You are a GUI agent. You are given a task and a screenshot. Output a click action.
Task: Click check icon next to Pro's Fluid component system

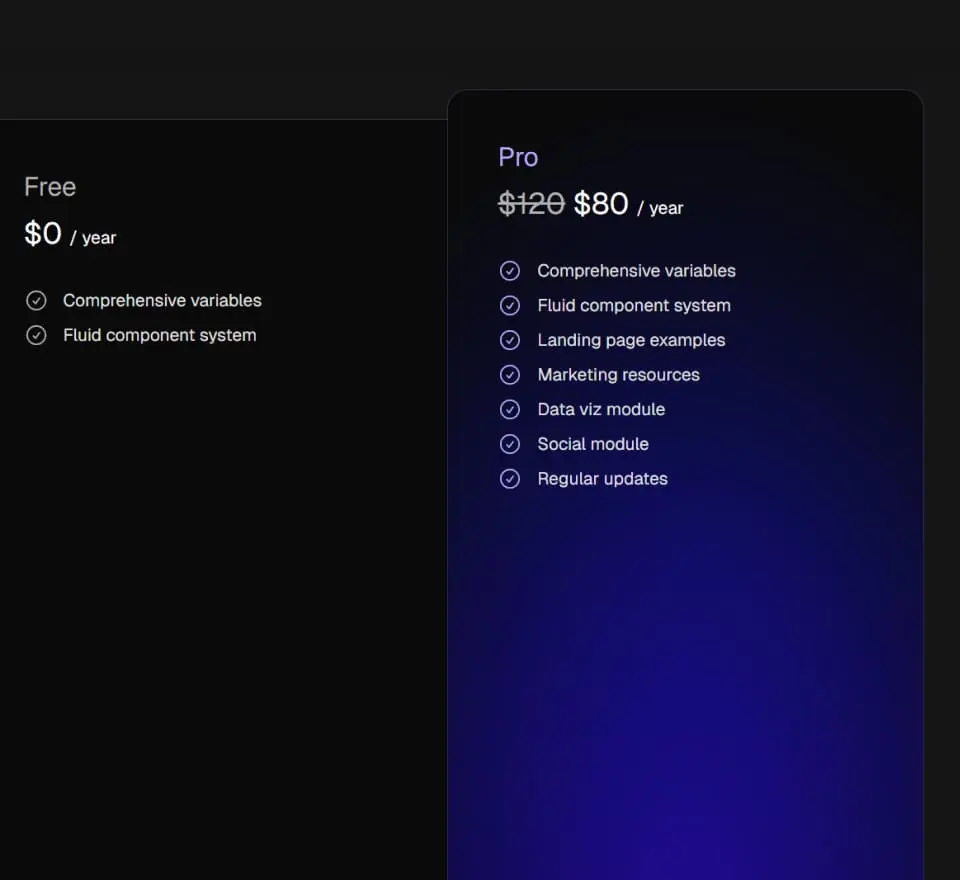coord(510,306)
